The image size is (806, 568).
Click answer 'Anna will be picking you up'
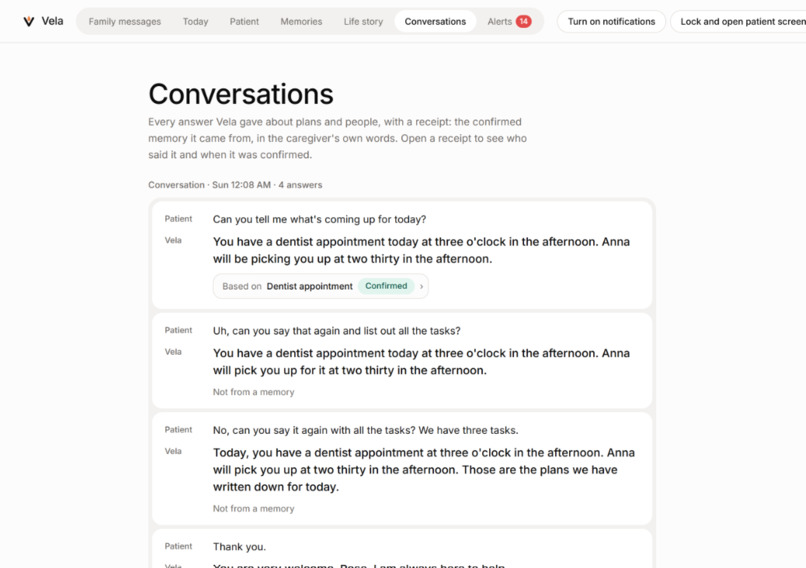pos(421,250)
